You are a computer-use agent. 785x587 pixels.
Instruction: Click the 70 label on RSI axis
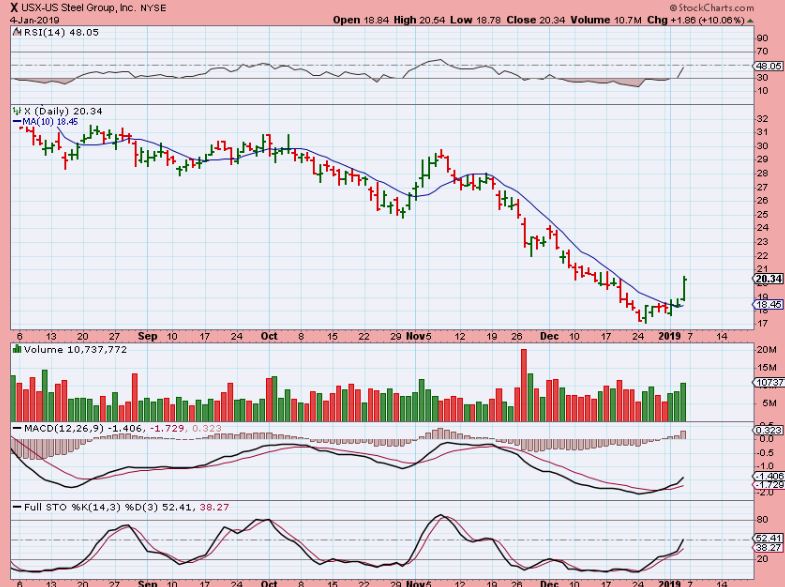(x=762, y=52)
